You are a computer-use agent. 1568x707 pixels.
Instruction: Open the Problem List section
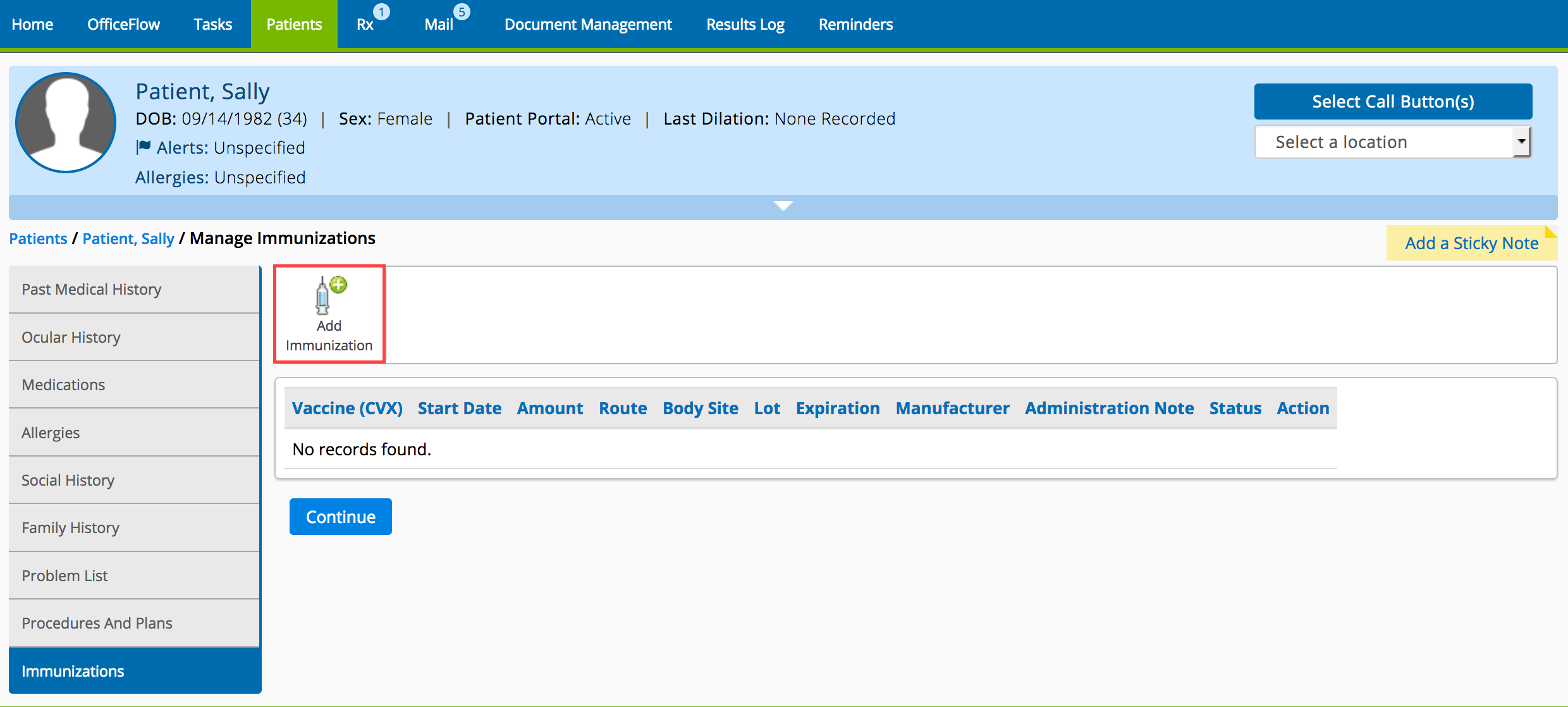pos(64,575)
